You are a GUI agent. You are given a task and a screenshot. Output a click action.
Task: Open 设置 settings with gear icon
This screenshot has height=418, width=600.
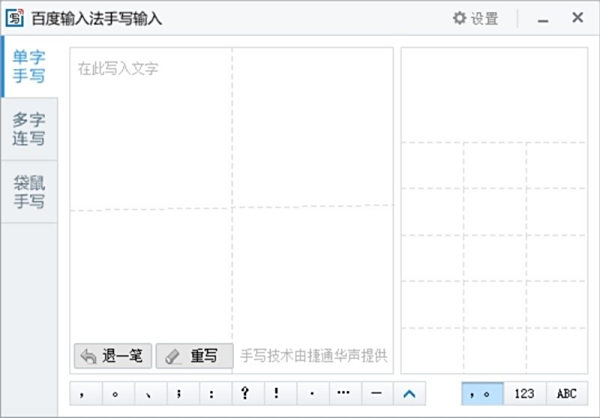[475, 18]
